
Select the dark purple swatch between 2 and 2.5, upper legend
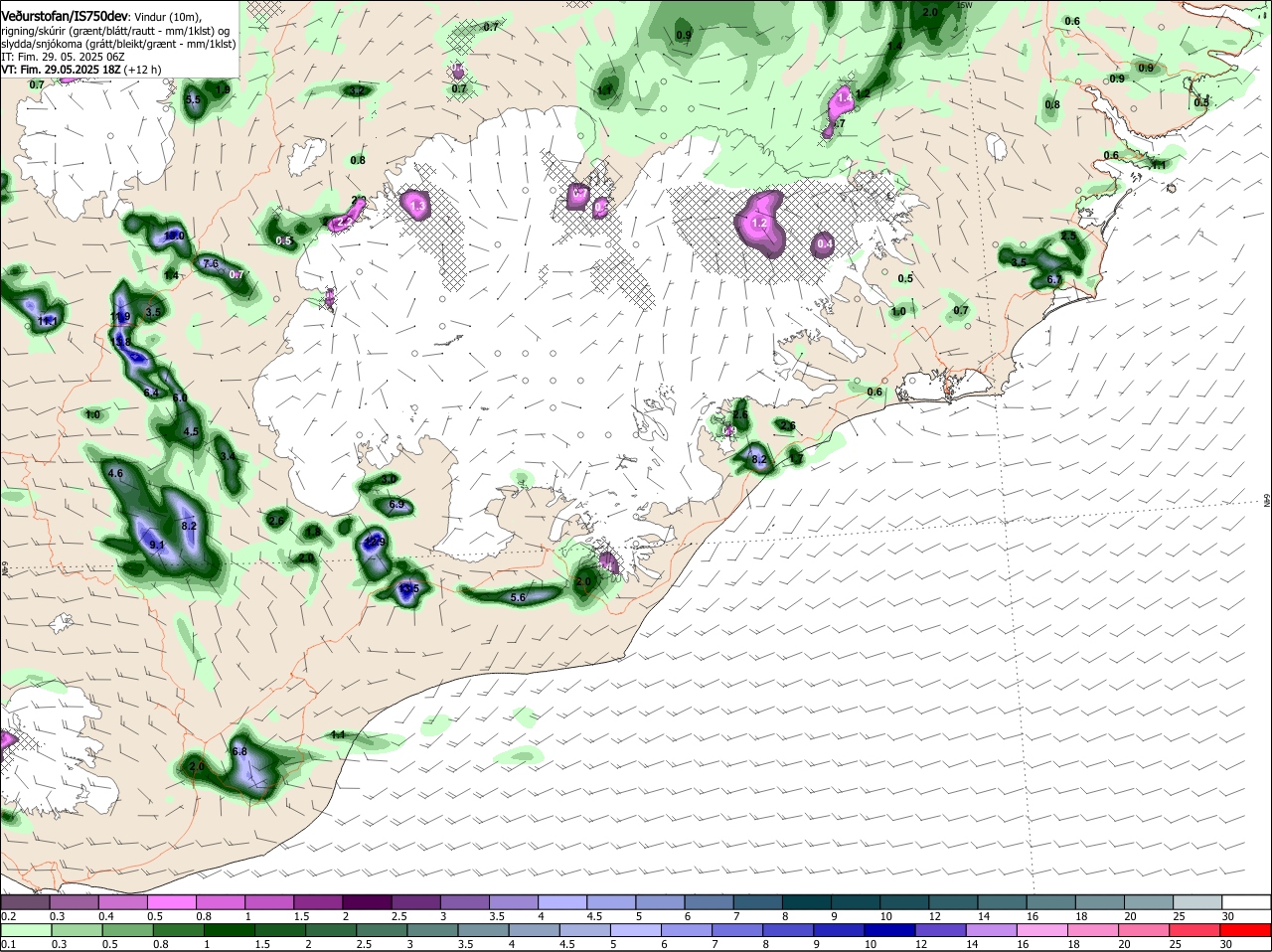367,902
